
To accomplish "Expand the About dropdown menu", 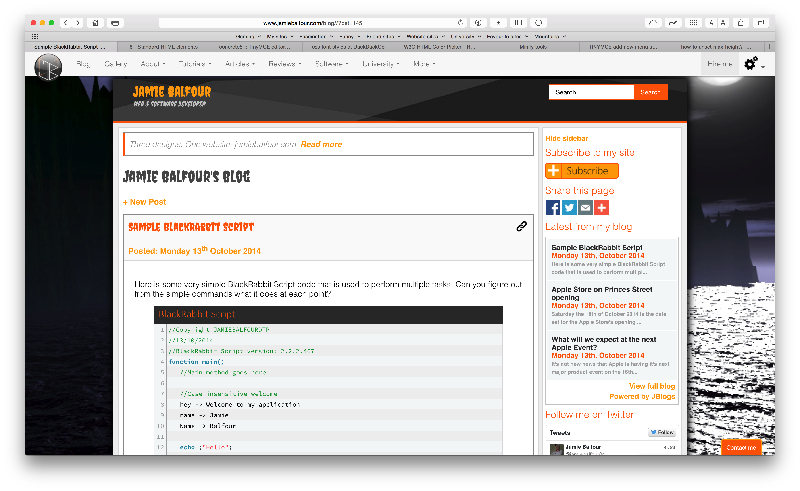I will click(x=149, y=64).
